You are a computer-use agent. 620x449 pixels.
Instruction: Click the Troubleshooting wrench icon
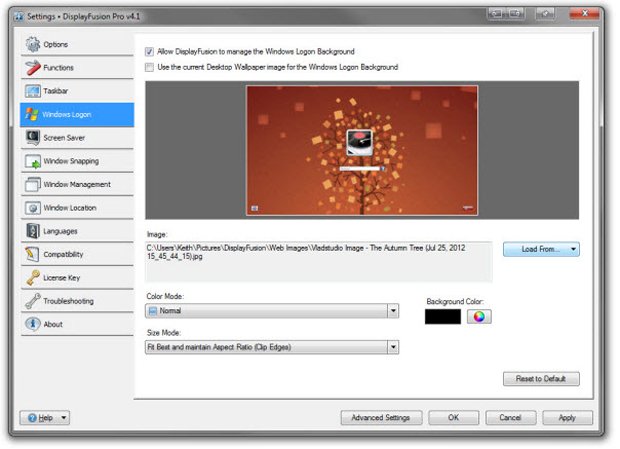[33, 301]
